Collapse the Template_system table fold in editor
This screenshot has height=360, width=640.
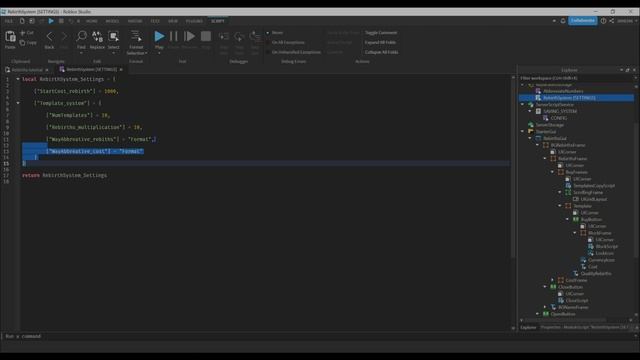tap(18, 103)
